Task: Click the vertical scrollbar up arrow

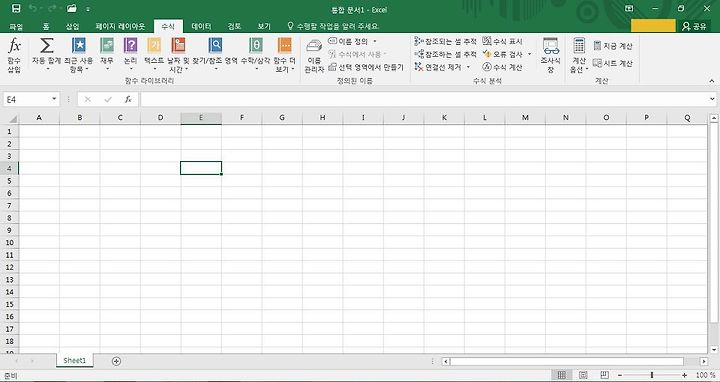Action: [714, 118]
